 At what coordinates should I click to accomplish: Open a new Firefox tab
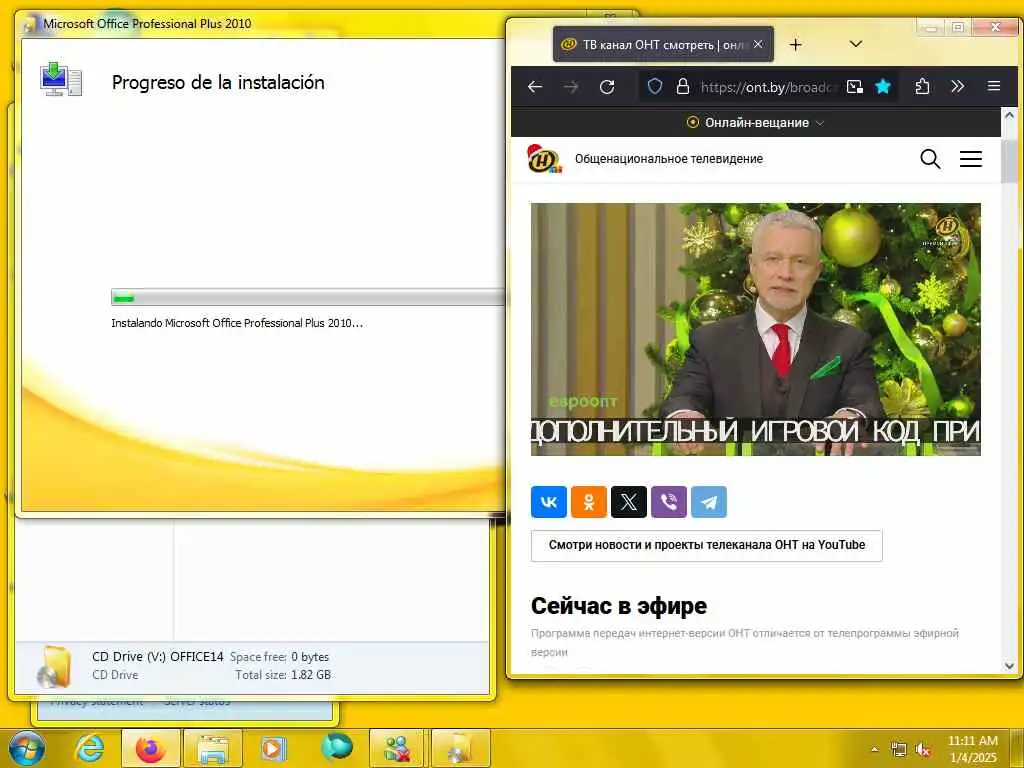795,44
